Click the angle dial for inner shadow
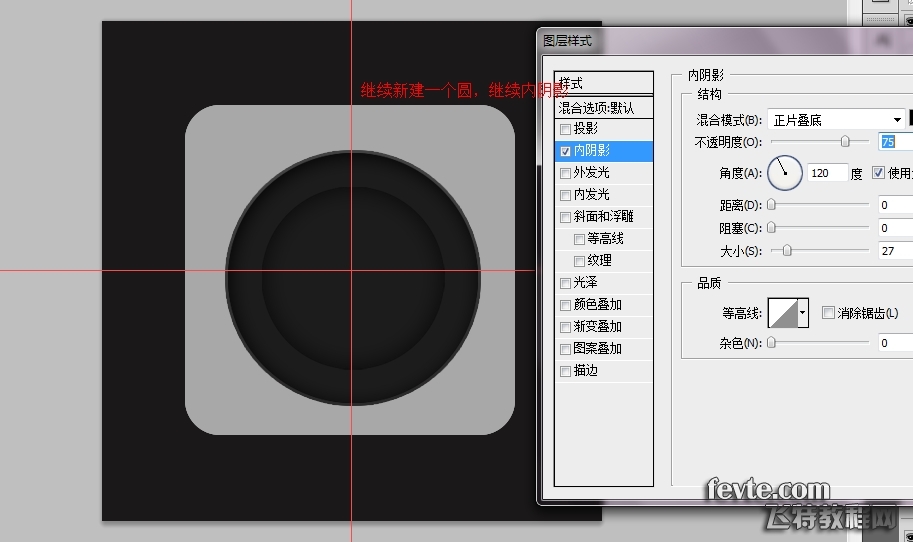Image resolution: width=913 pixels, height=542 pixels. pyautogui.click(x=785, y=173)
